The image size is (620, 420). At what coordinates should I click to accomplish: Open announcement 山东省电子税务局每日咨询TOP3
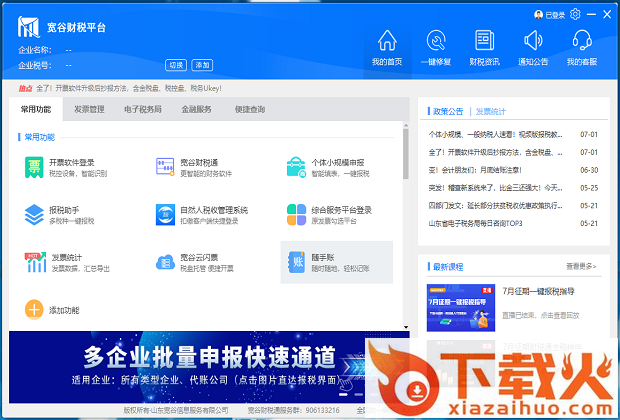pyautogui.click(x=475, y=223)
